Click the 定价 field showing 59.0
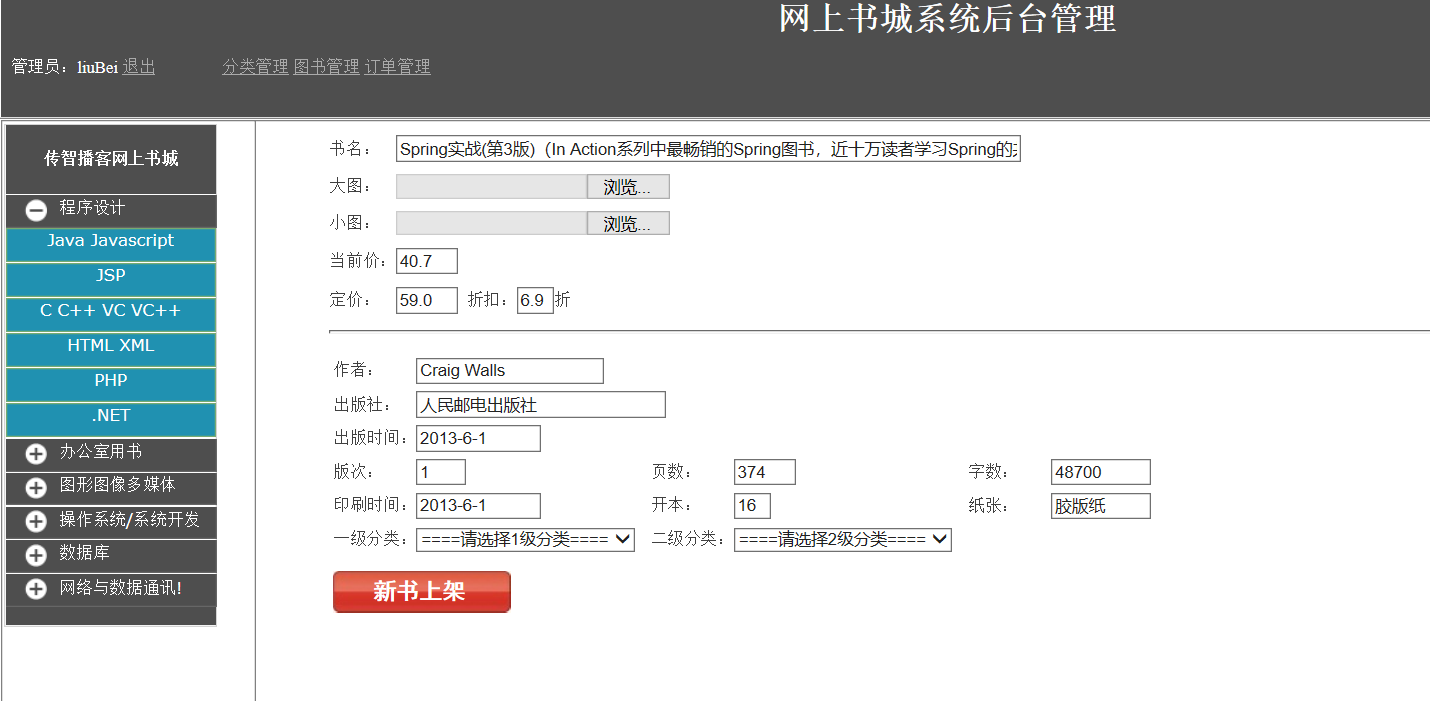1430x701 pixels. pyautogui.click(x=427, y=300)
